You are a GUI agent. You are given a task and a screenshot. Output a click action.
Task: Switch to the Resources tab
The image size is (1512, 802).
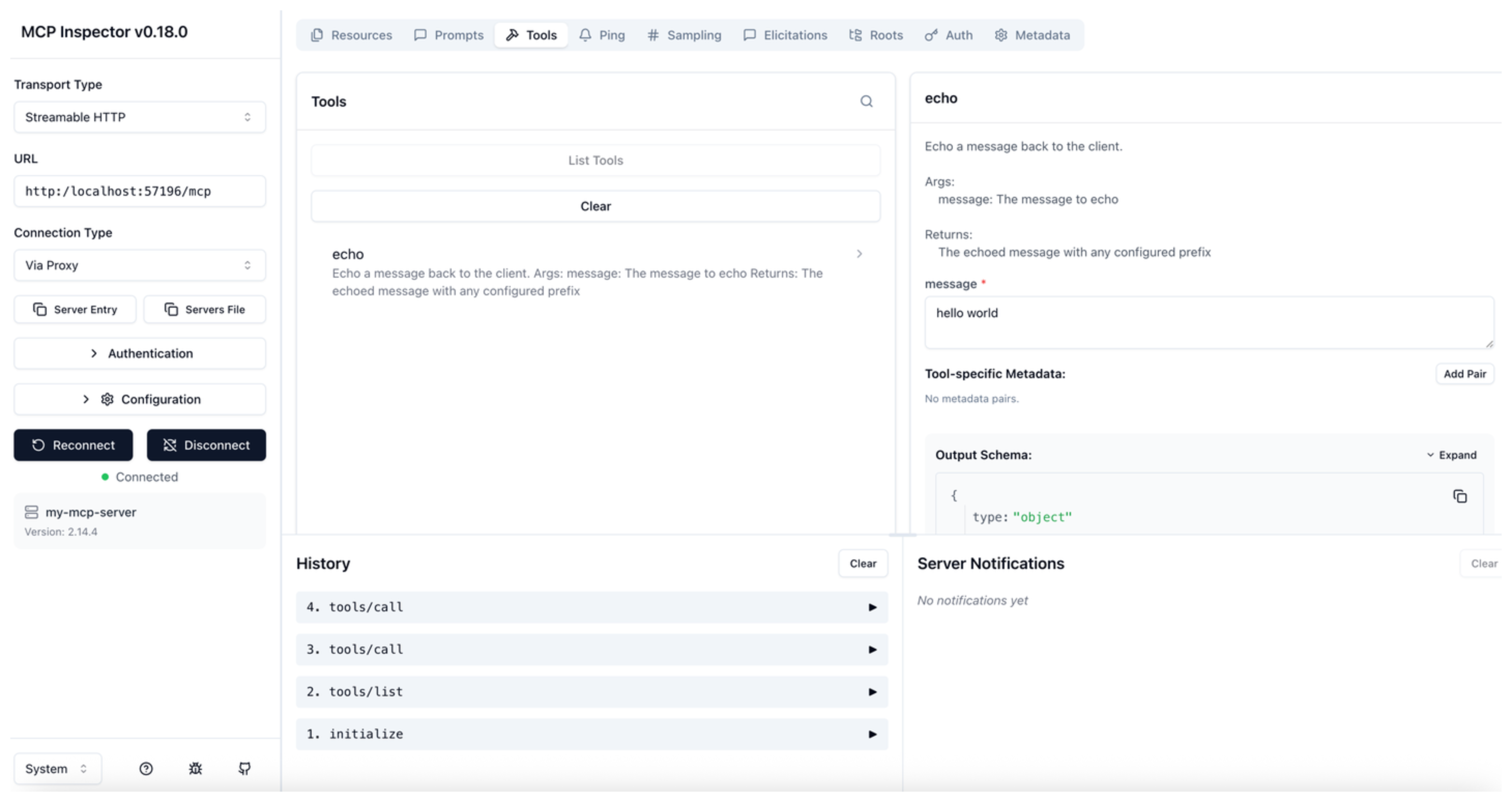point(352,35)
